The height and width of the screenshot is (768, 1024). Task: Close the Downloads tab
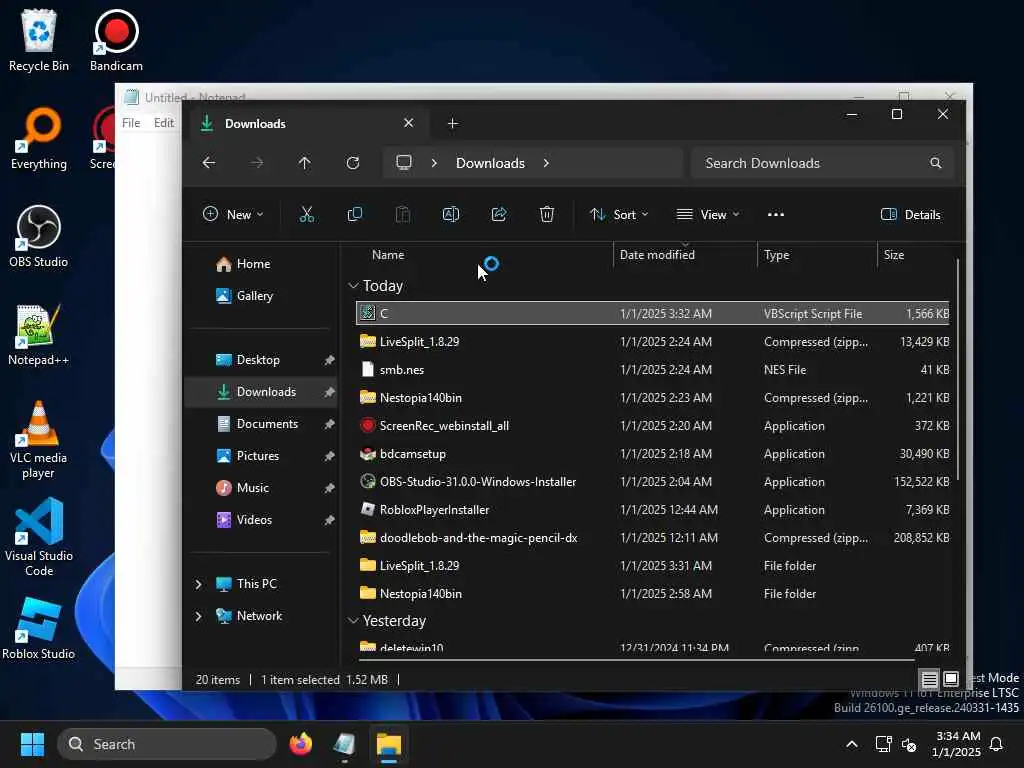408,123
